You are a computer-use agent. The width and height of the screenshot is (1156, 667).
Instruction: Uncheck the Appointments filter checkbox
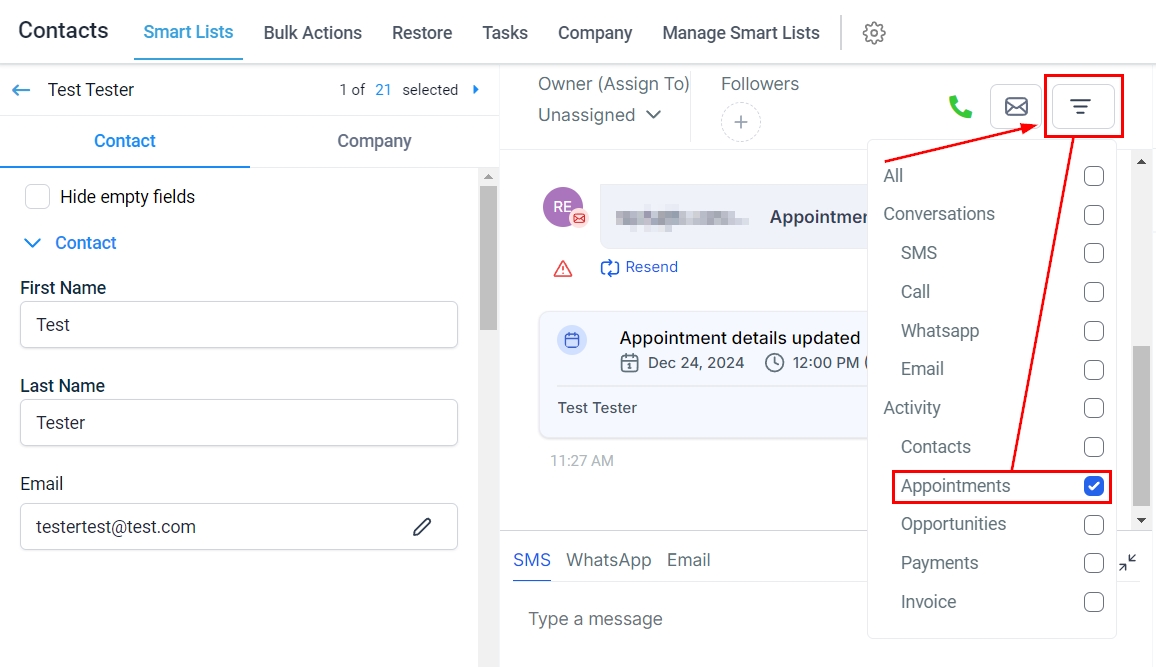pos(1094,486)
